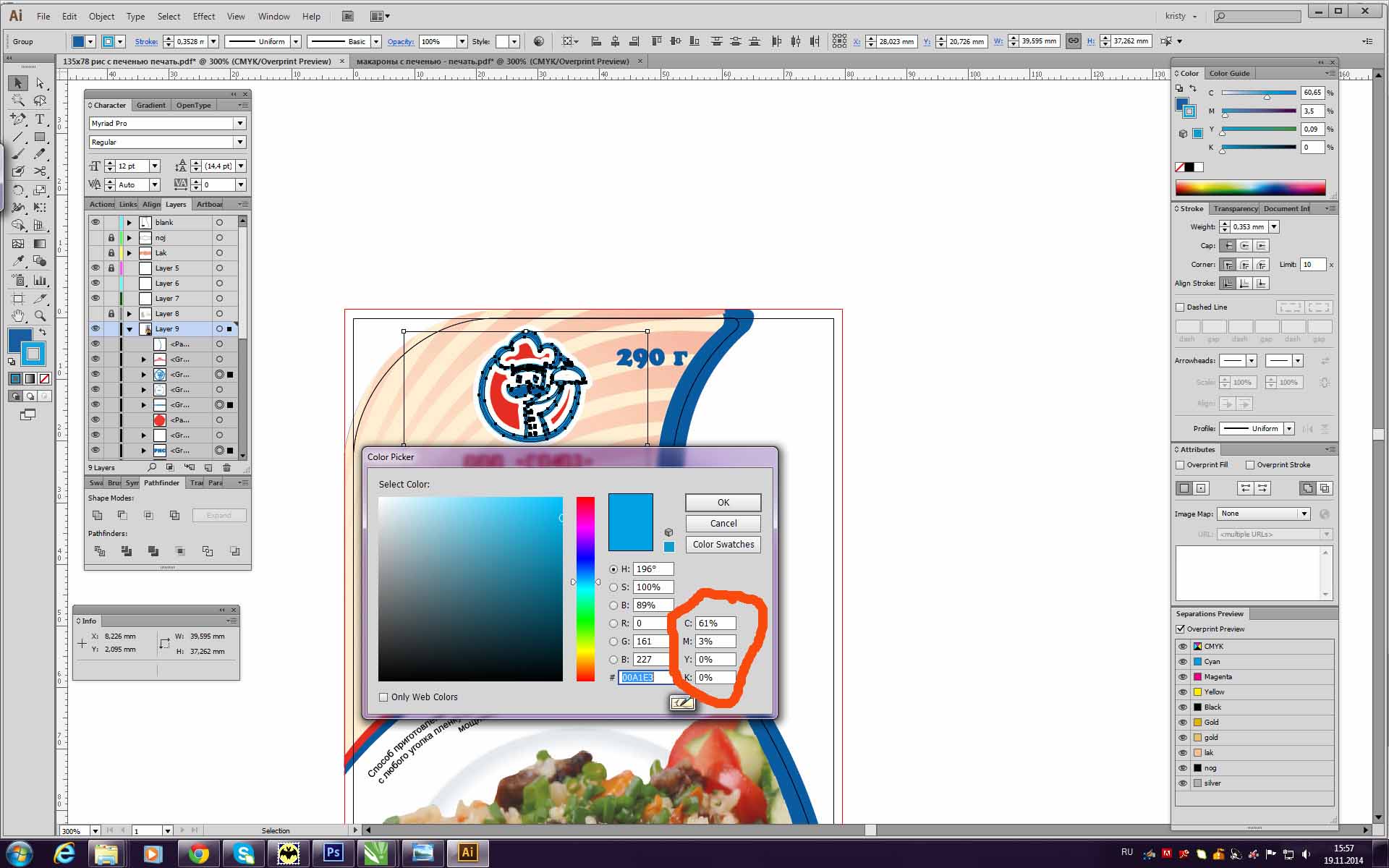This screenshot has width=1389, height=868.
Task: Click the Cyan slider in Color panel
Action: tap(1259, 93)
